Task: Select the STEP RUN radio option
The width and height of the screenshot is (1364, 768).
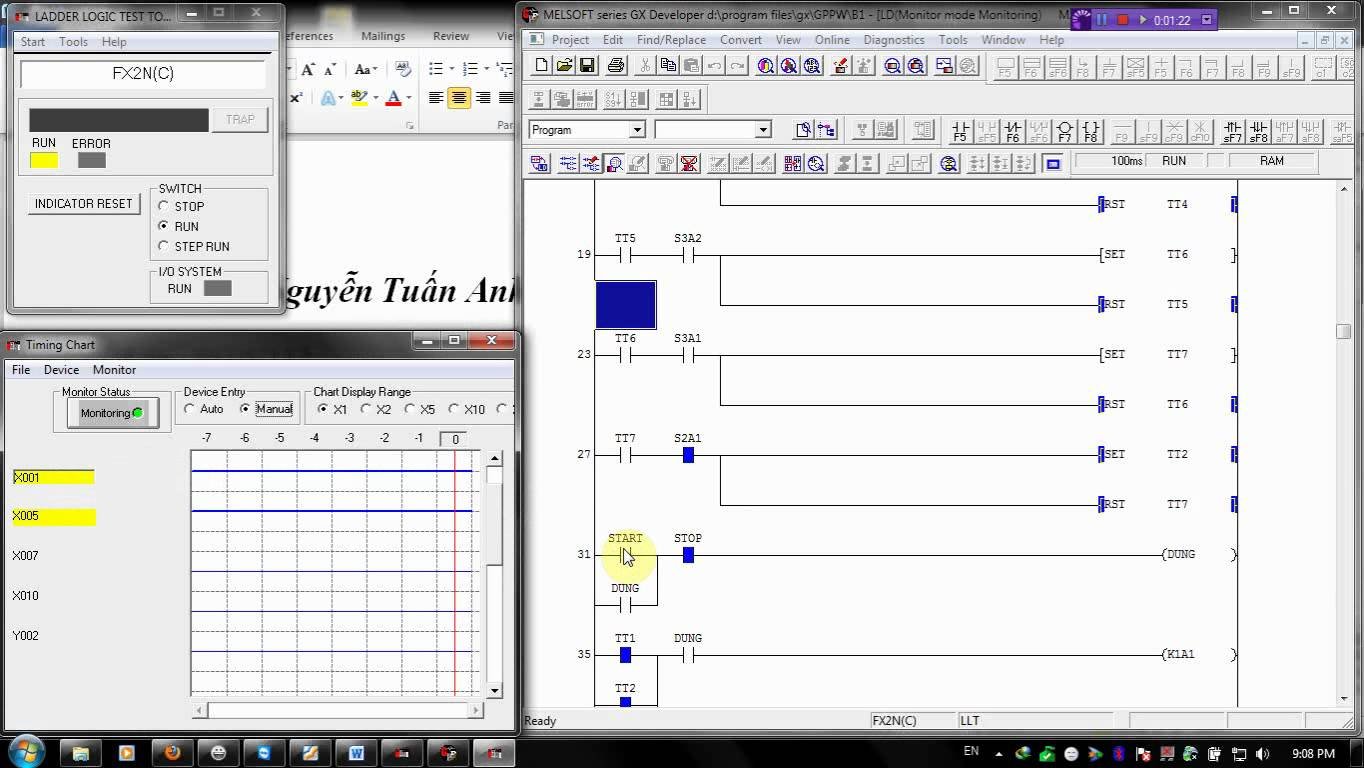Action: coord(164,246)
